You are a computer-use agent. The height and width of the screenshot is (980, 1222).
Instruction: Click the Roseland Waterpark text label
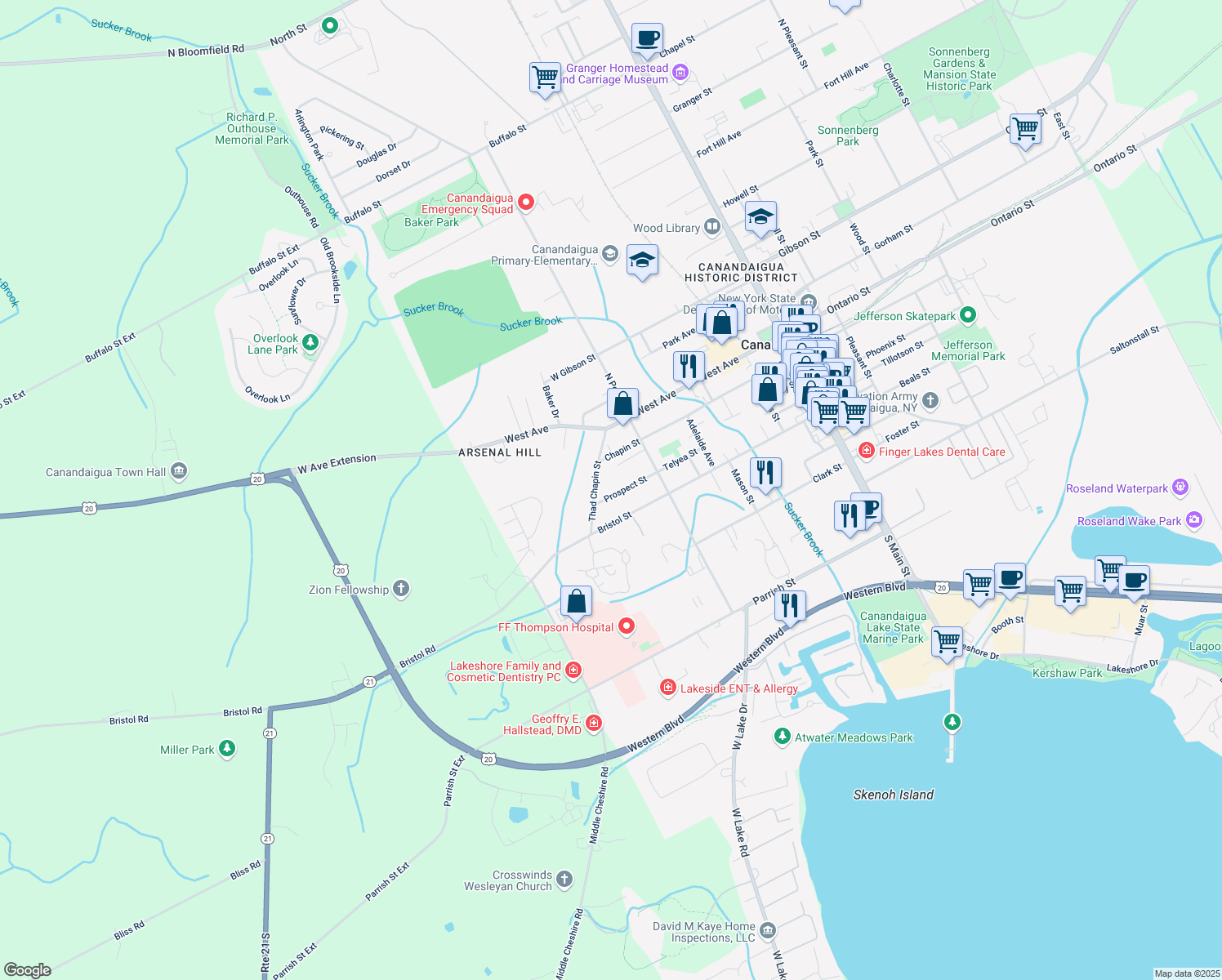[x=1117, y=488]
